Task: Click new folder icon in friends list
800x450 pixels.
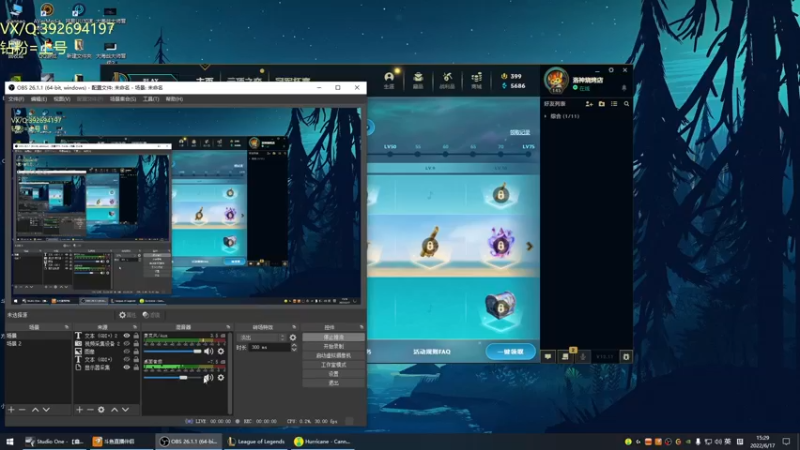Action: click(x=602, y=104)
